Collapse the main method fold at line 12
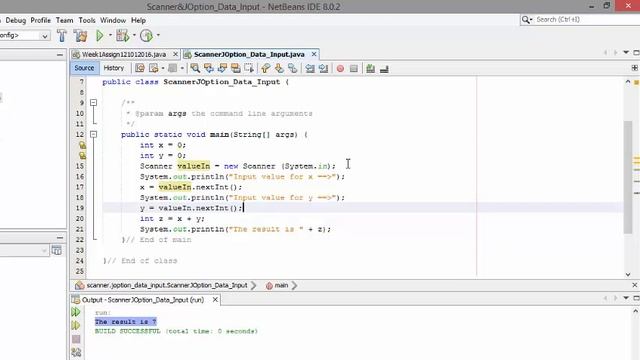The height and width of the screenshot is (360, 640). click(93, 134)
